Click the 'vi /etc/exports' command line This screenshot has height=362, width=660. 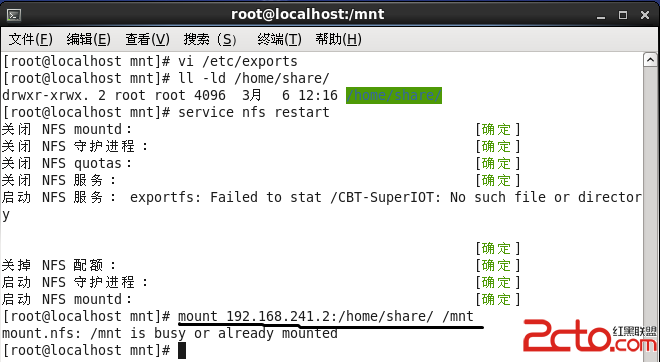[x=238, y=61]
